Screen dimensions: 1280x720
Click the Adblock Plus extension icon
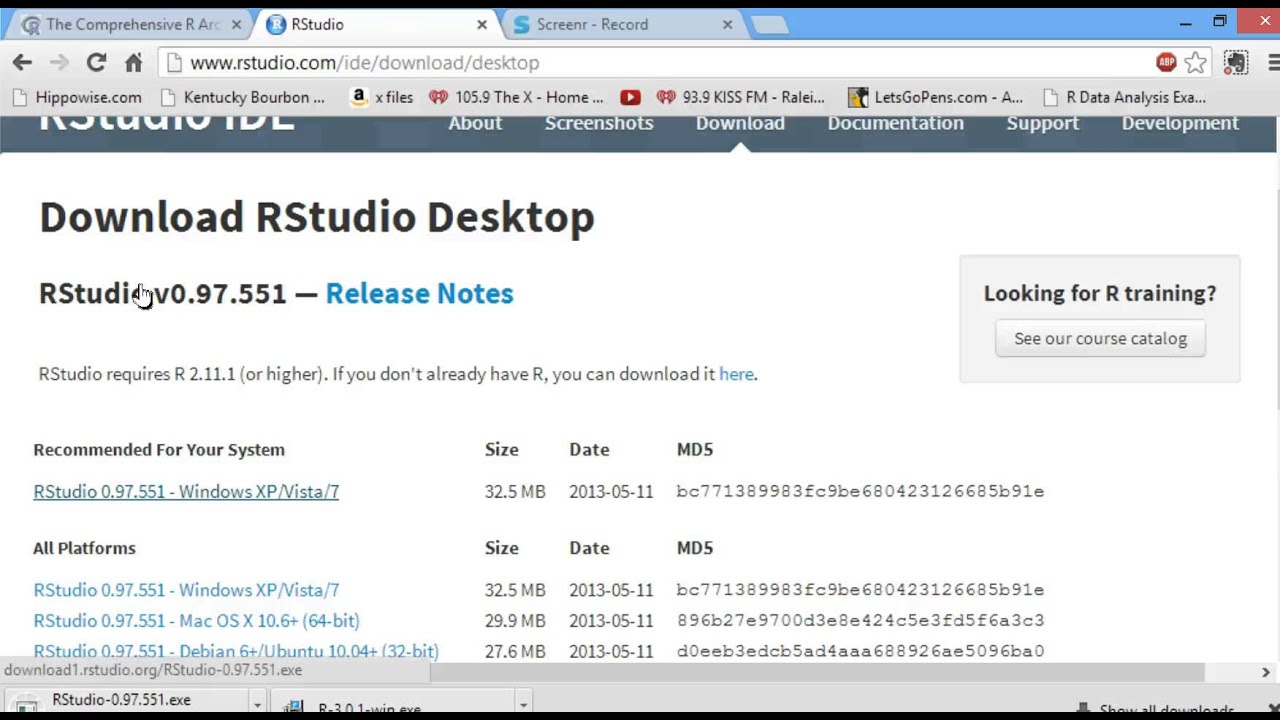pyautogui.click(x=1166, y=62)
